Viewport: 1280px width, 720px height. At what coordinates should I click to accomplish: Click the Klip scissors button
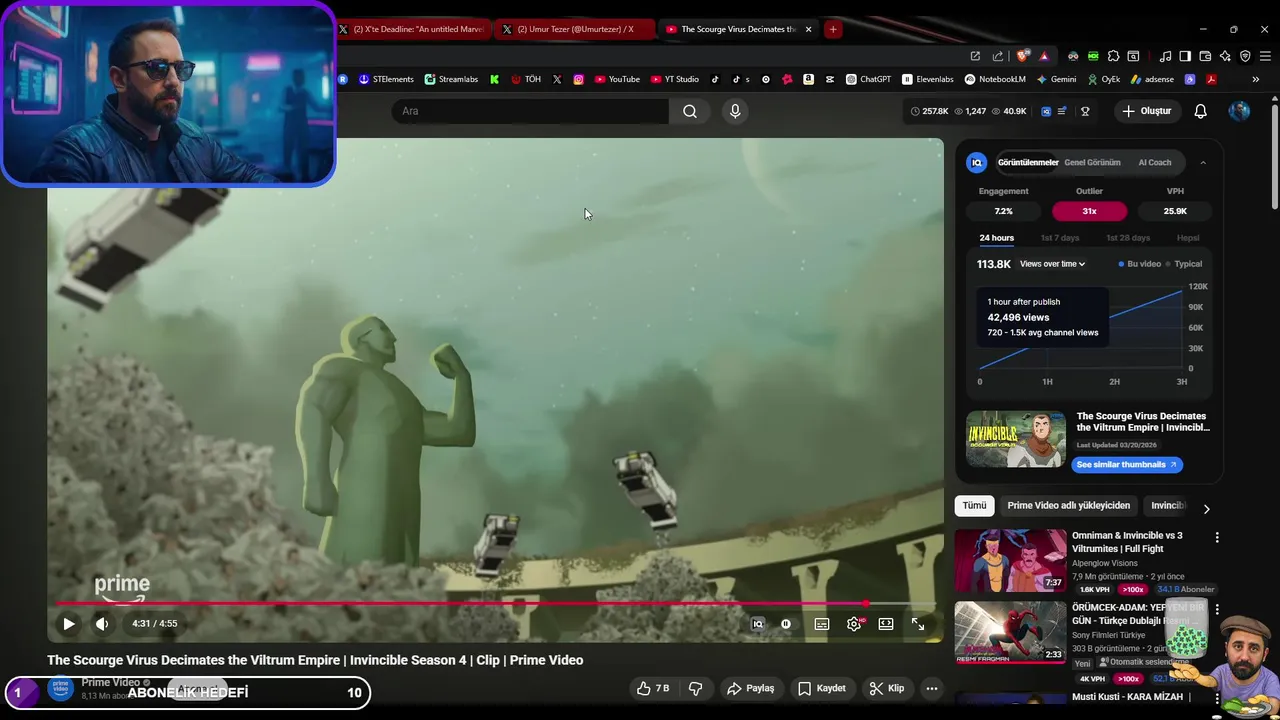coord(887,688)
